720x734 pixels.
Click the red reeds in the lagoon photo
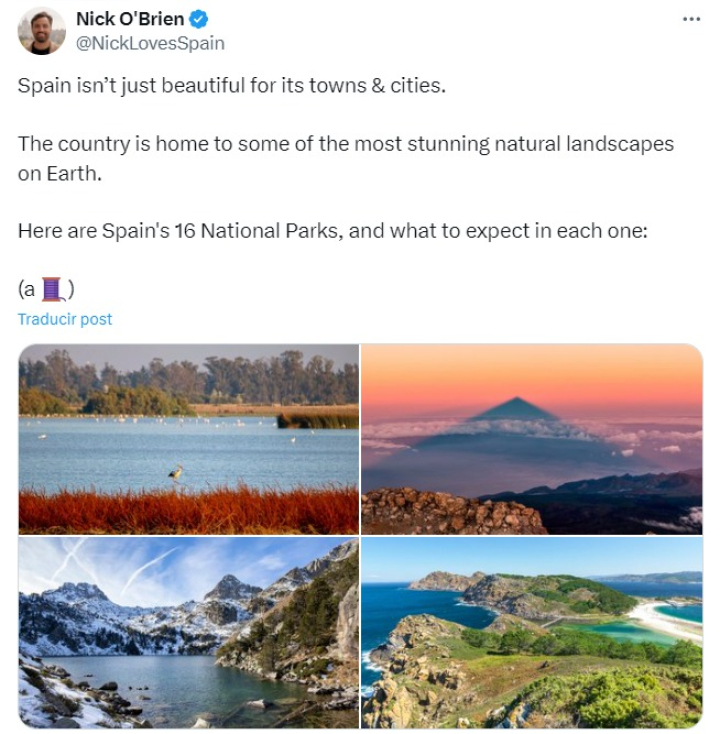point(188,510)
